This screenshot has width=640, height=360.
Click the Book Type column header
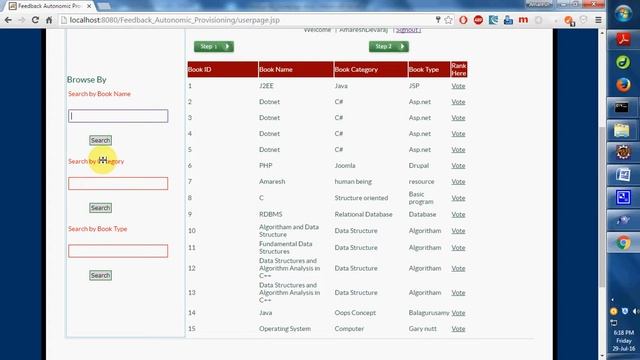click(x=429, y=69)
